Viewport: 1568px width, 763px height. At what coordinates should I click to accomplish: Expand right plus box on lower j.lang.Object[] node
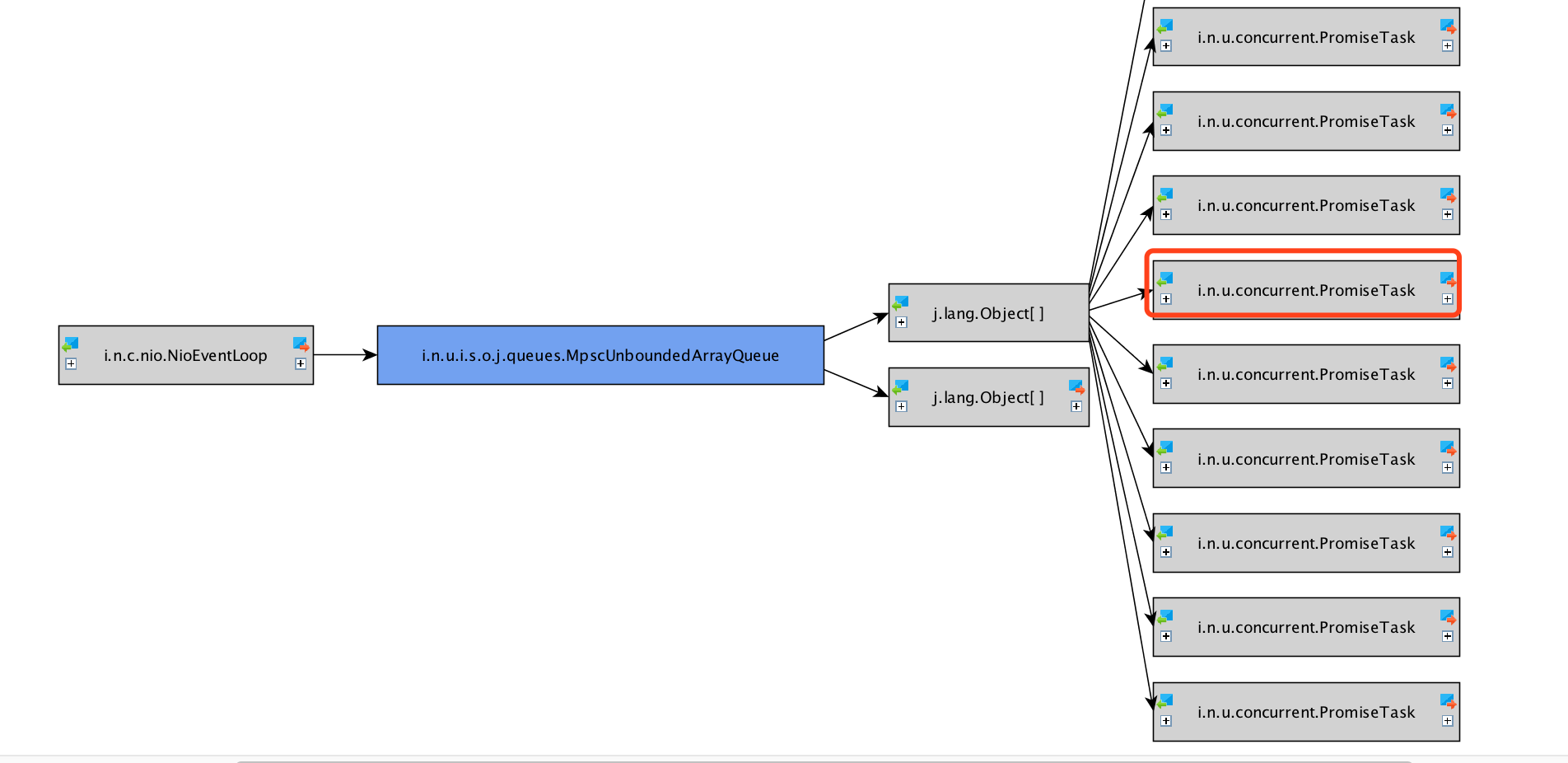tap(1076, 406)
